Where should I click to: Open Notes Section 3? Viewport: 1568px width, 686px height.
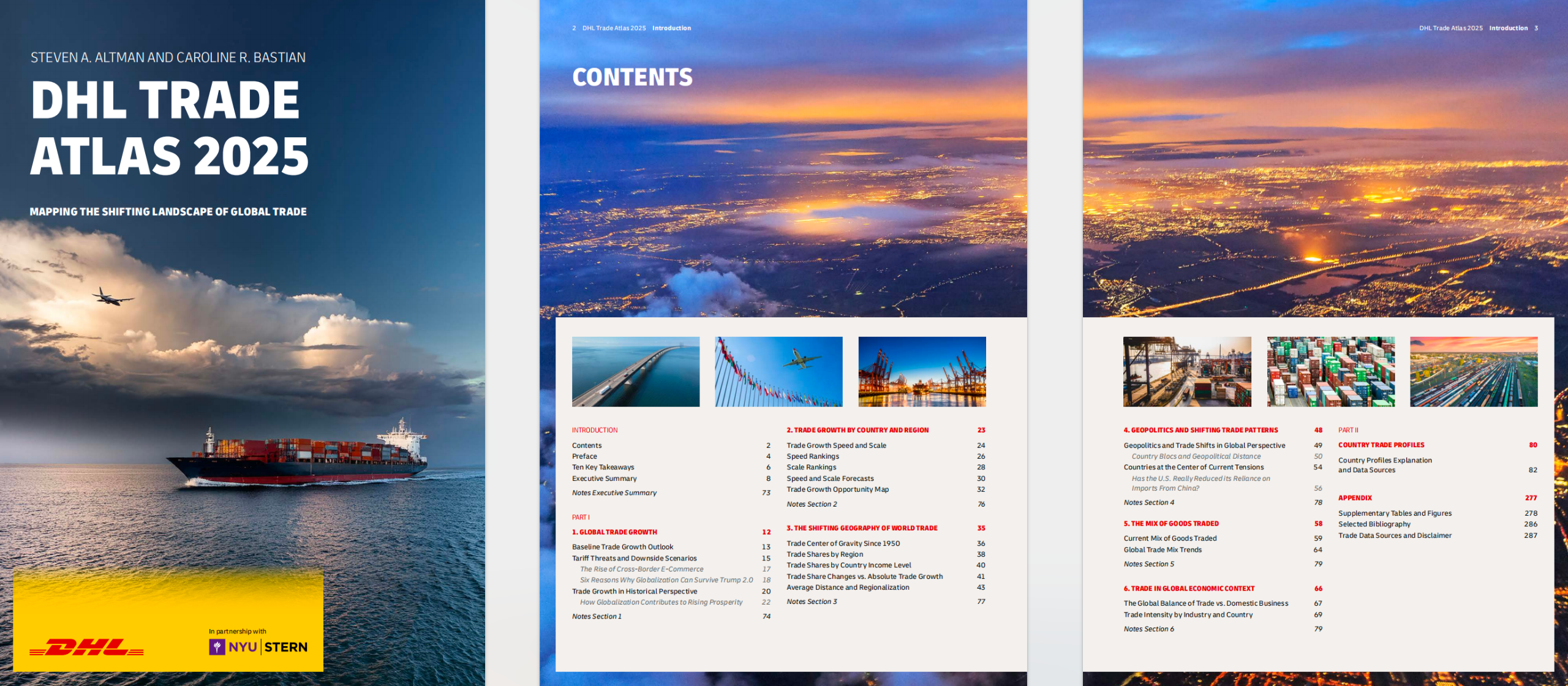click(886, 601)
